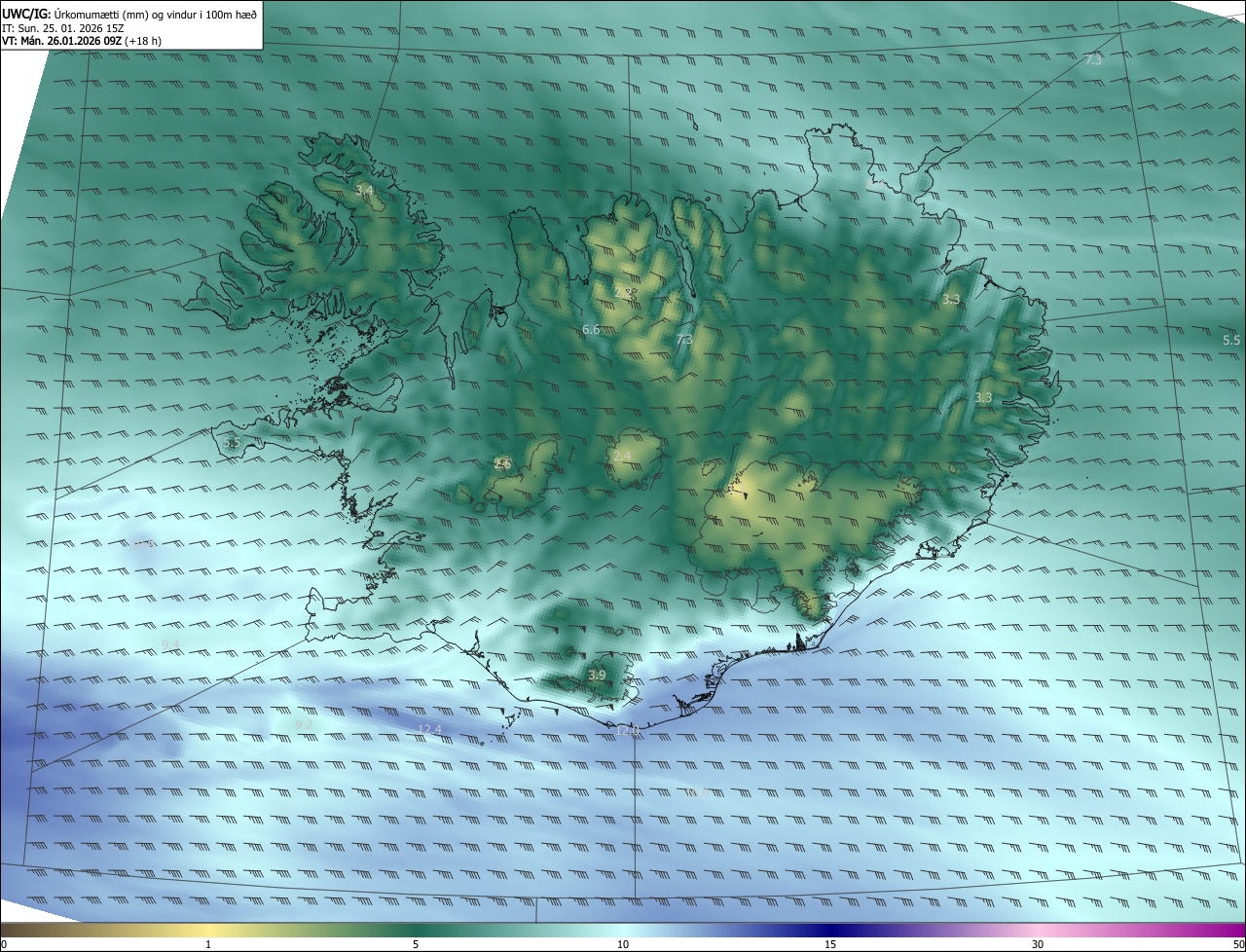Click the 3.9 value label near the south coast
The width and height of the screenshot is (1246, 952).
(597, 675)
